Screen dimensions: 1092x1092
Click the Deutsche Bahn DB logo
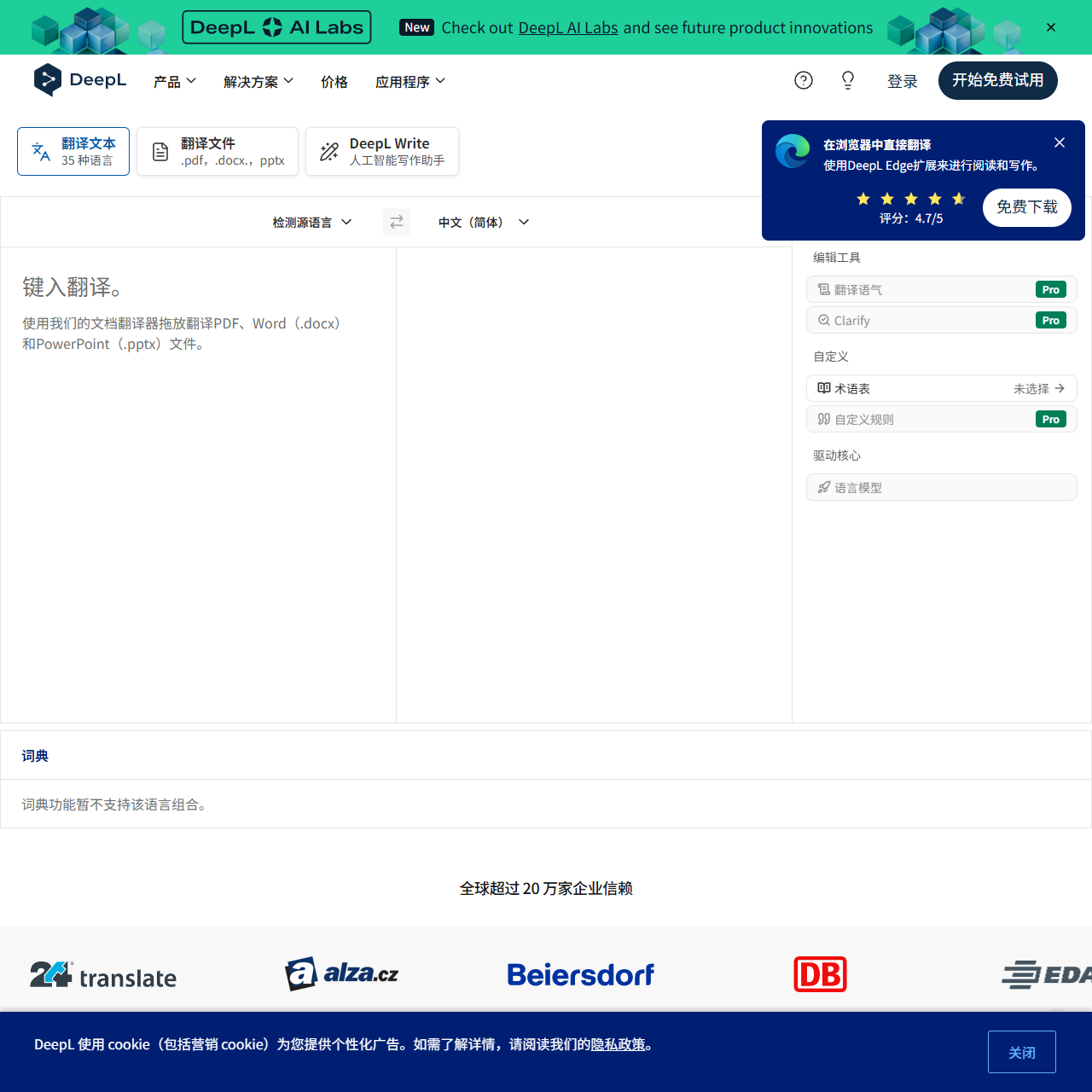820,974
